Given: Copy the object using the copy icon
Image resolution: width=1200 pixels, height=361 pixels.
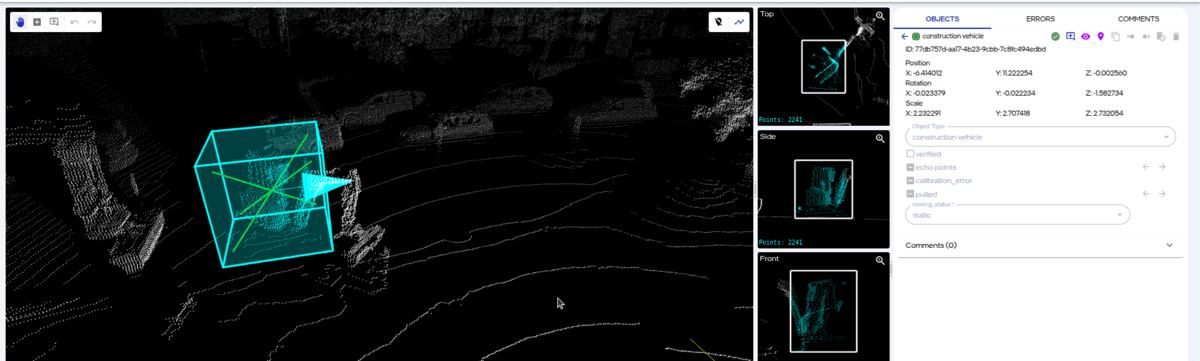Looking at the screenshot, I should 1115,36.
